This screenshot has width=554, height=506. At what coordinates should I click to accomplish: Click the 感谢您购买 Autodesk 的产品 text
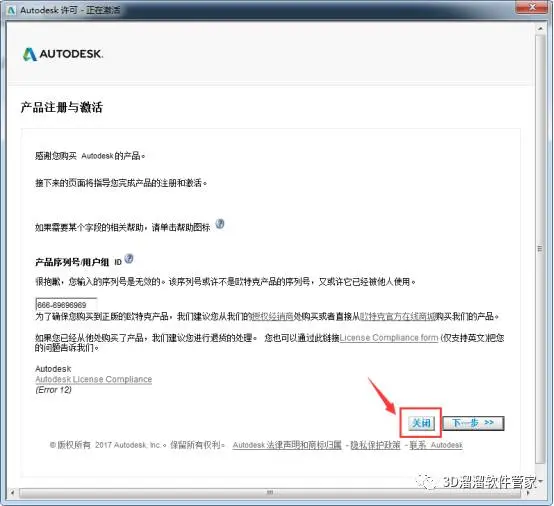click(x=90, y=156)
